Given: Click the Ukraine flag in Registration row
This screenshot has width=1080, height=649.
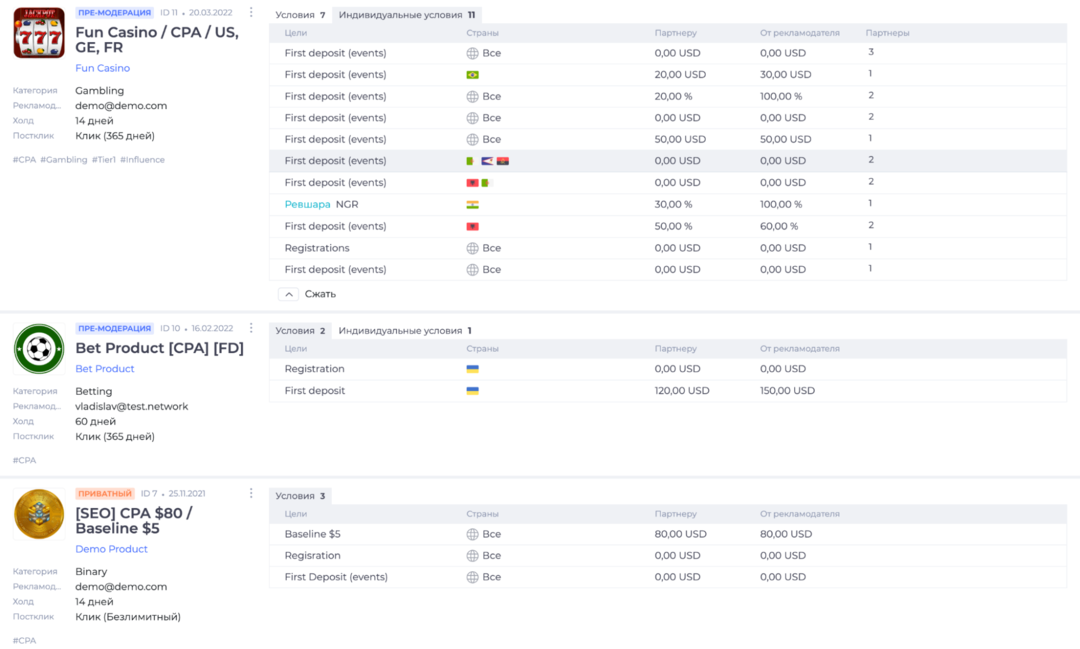Looking at the screenshot, I should pyautogui.click(x=472, y=369).
